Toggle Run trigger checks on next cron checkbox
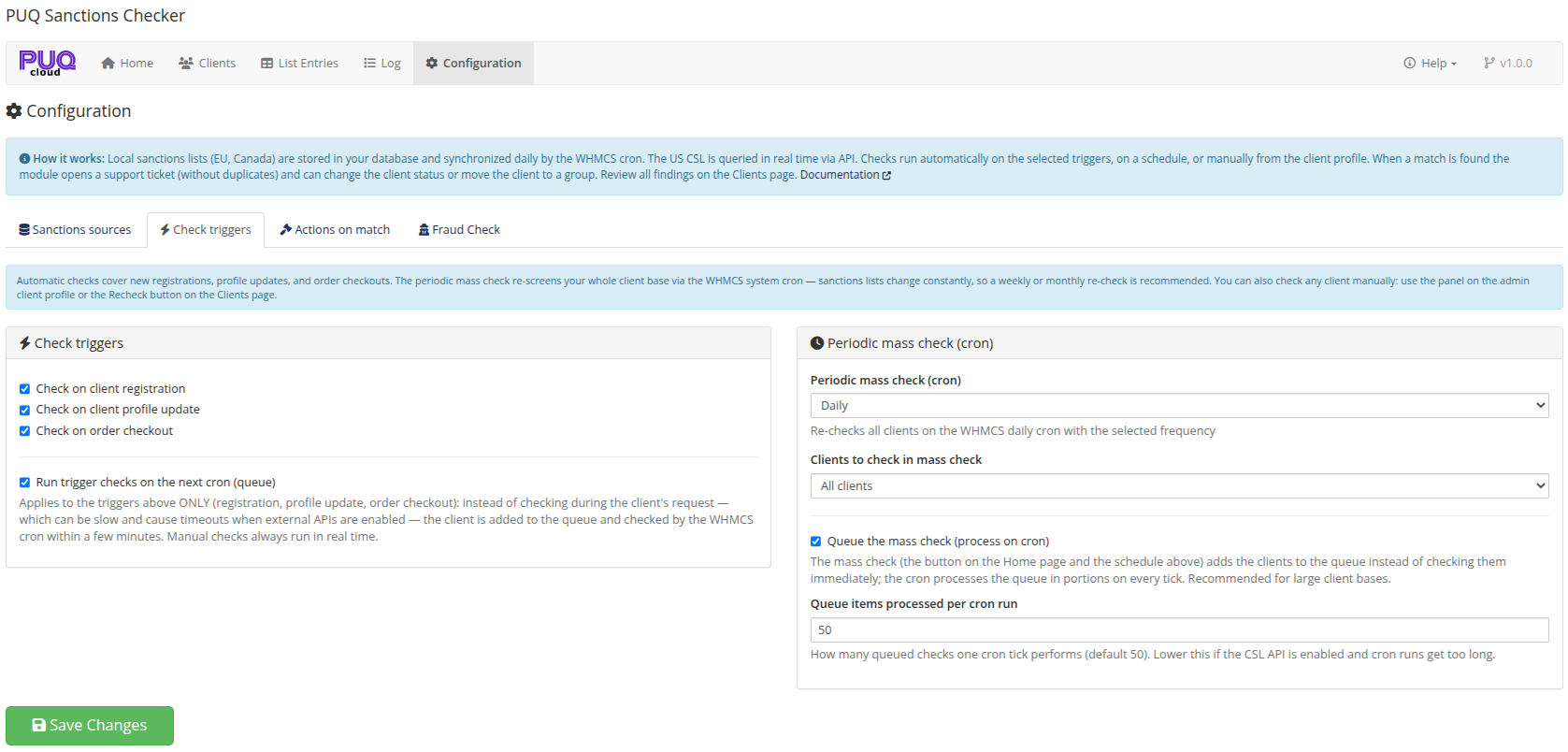1568x752 pixels. click(25, 483)
